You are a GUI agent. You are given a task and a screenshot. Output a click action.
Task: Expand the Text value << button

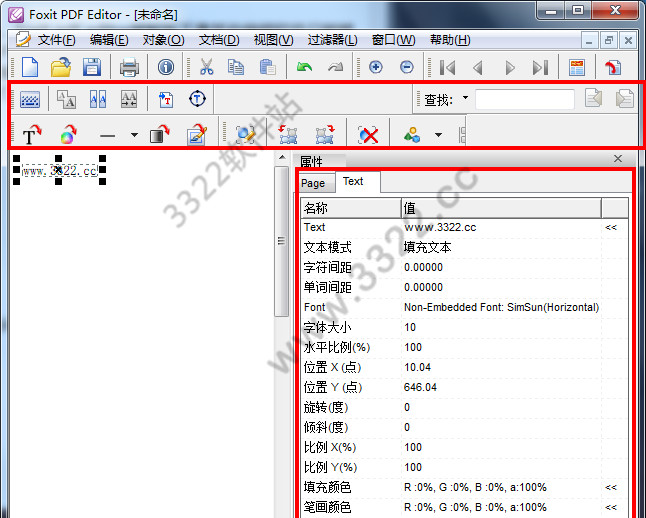pyautogui.click(x=611, y=227)
